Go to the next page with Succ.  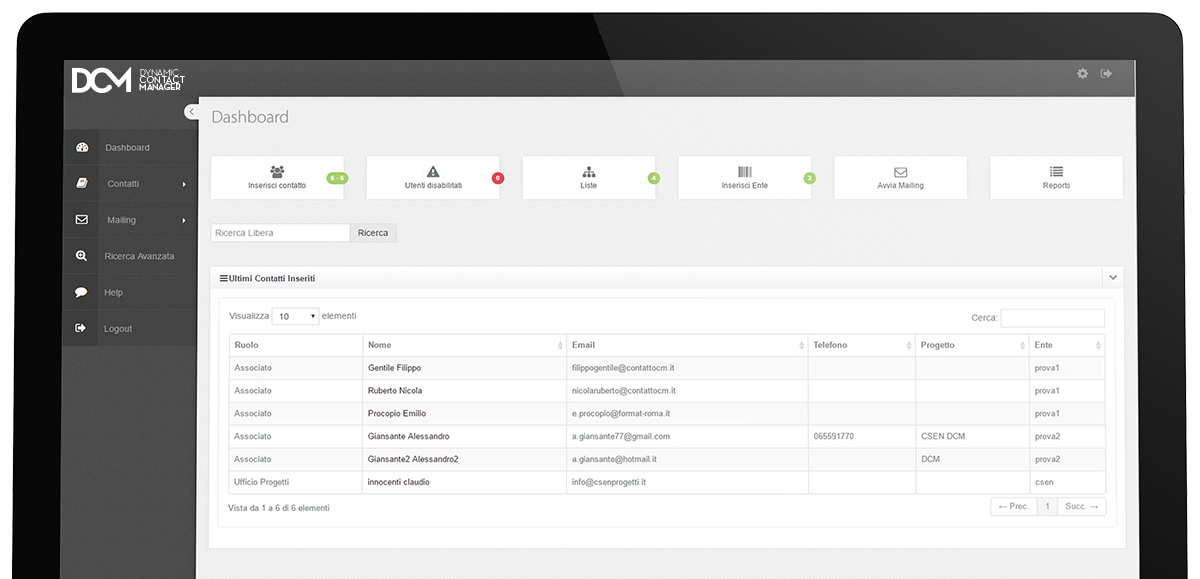(1082, 507)
